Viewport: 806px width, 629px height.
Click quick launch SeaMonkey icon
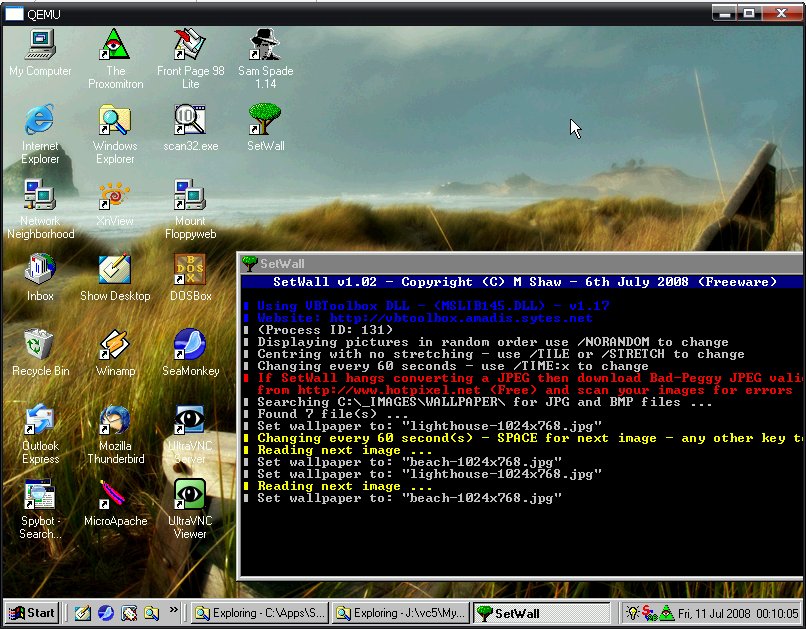click(105, 613)
